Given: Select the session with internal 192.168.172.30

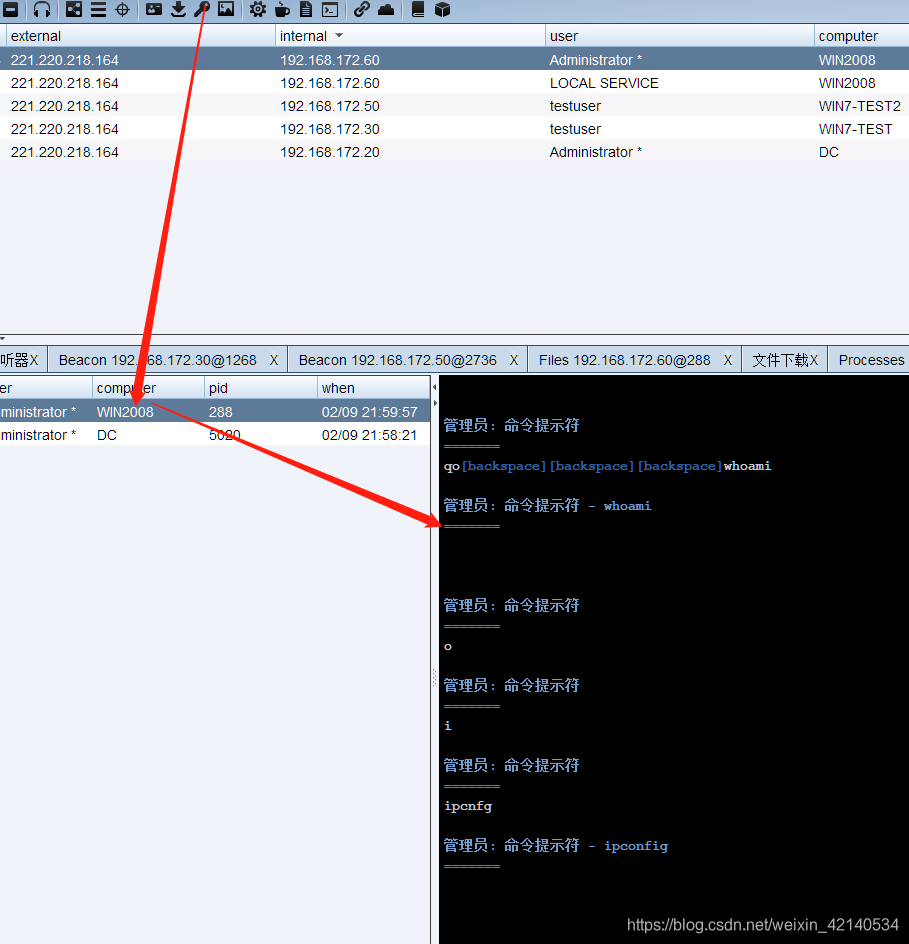Looking at the screenshot, I should click(x=454, y=128).
